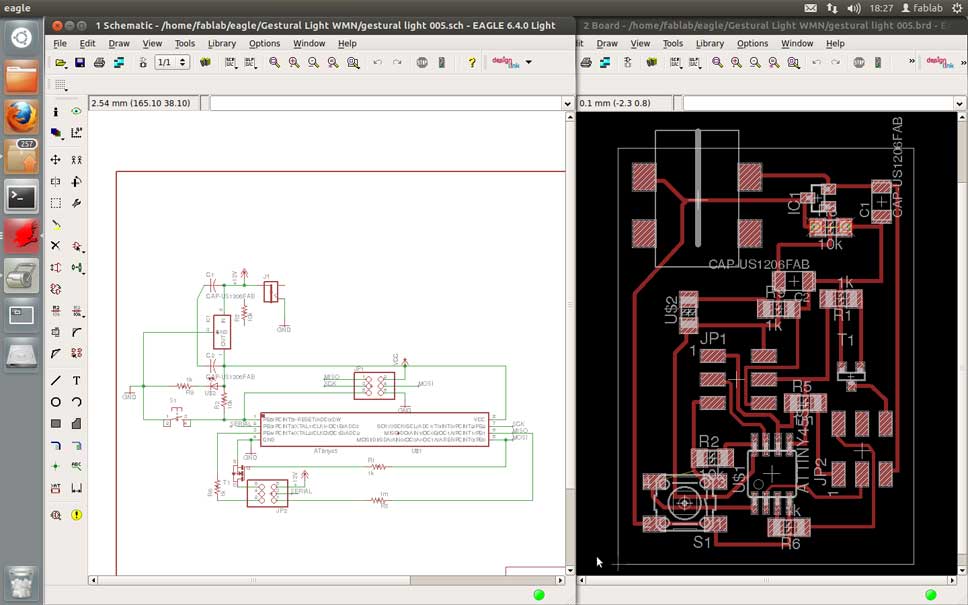Click the DesignLink button in Board toolbar
968x605 pixels.
[940, 62]
